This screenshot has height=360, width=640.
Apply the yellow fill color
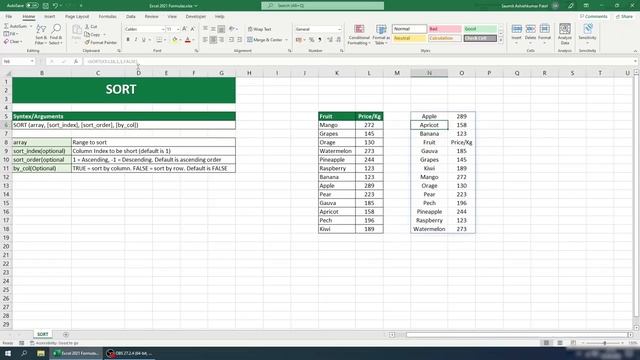175,40
